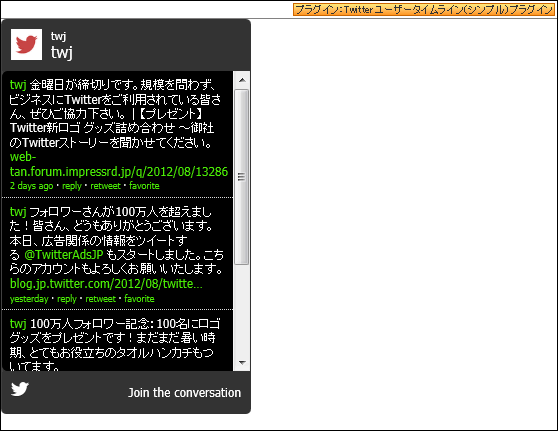Click tweet text starting 金曜日が締切りです
This screenshot has width=558, height=431.
tap(116, 114)
